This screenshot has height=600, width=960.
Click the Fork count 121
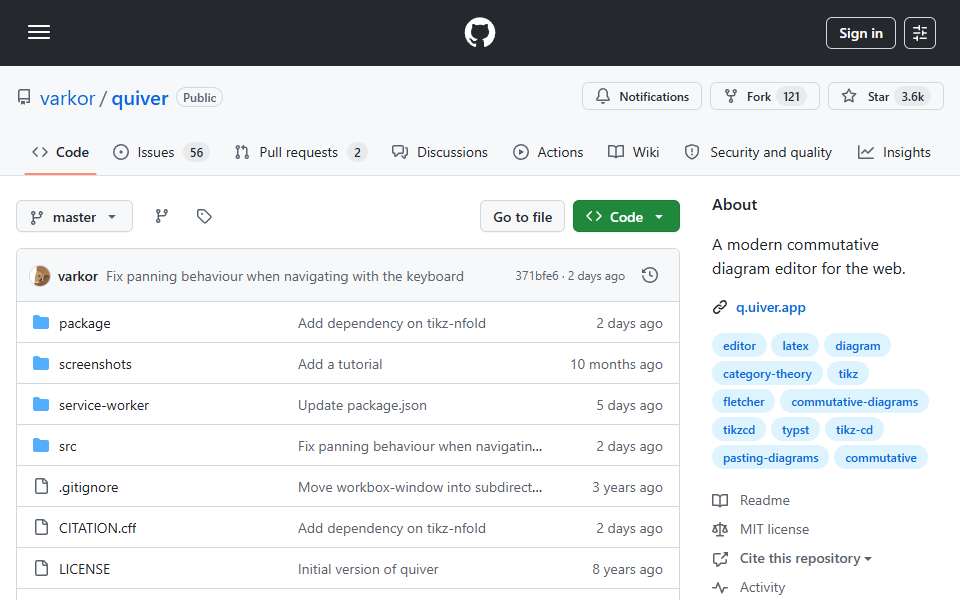[791, 97]
